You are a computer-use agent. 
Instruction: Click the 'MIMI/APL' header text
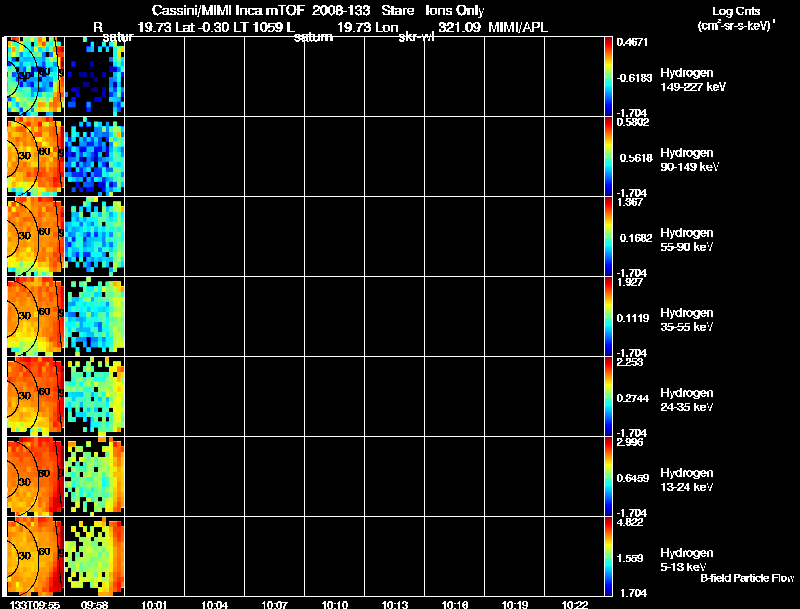518,27
